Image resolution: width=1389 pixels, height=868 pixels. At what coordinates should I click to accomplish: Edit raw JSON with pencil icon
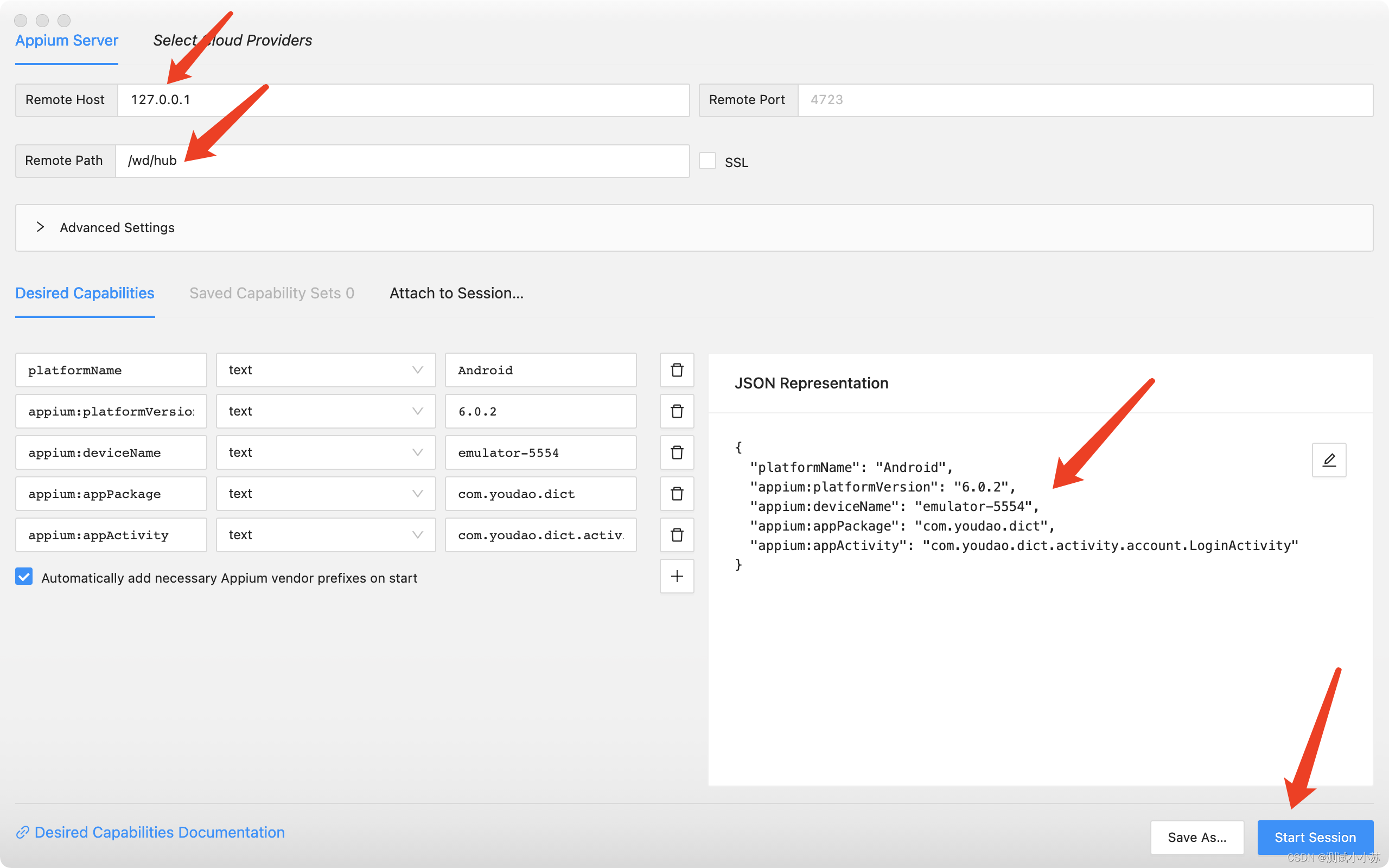tap(1329, 460)
